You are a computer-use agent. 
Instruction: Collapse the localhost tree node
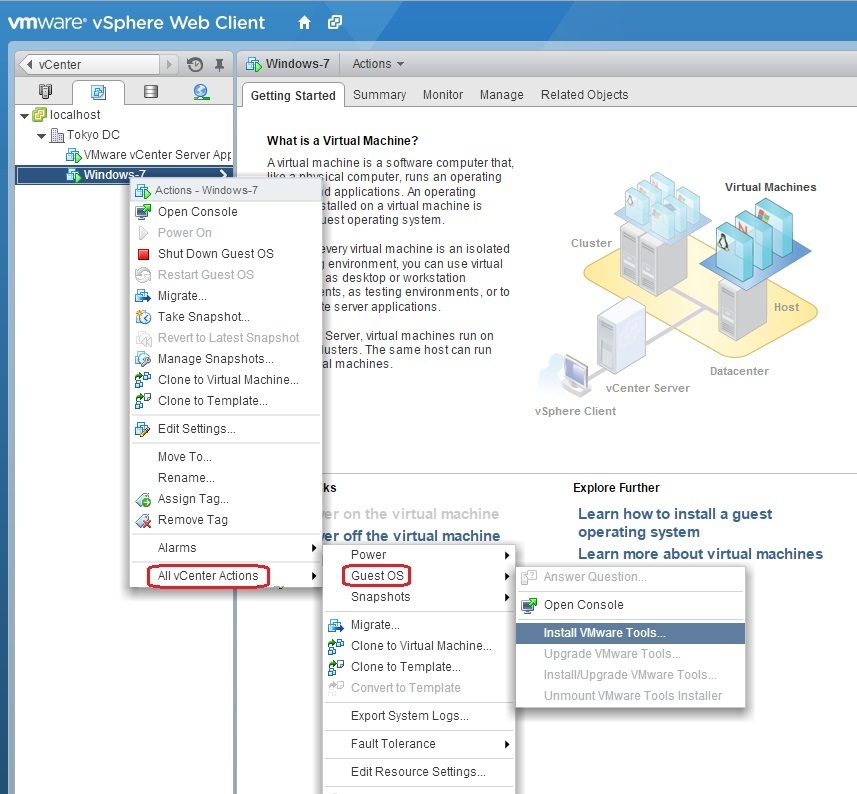[25, 116]
